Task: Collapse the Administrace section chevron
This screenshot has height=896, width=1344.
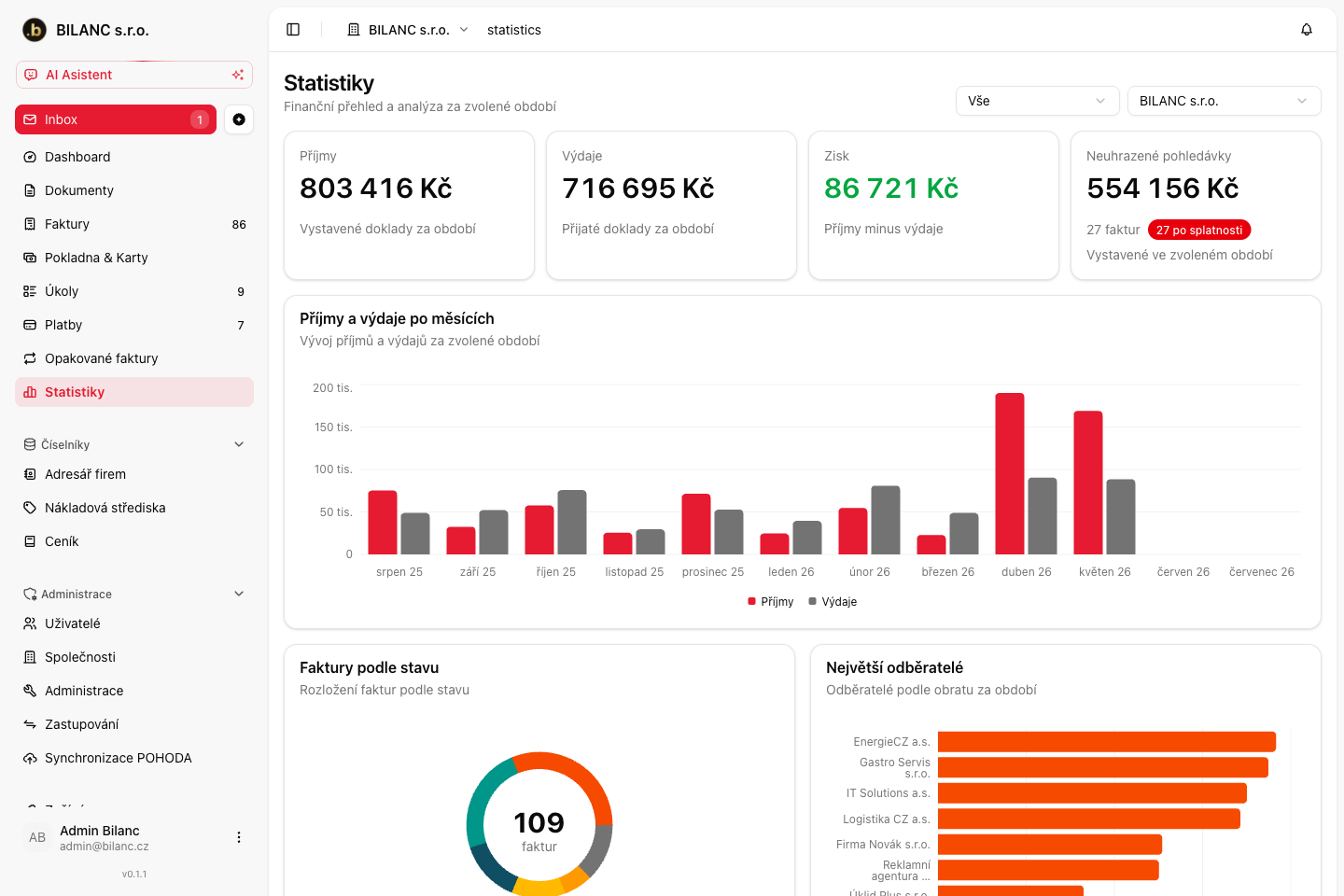Action: (x=239, y=594)
